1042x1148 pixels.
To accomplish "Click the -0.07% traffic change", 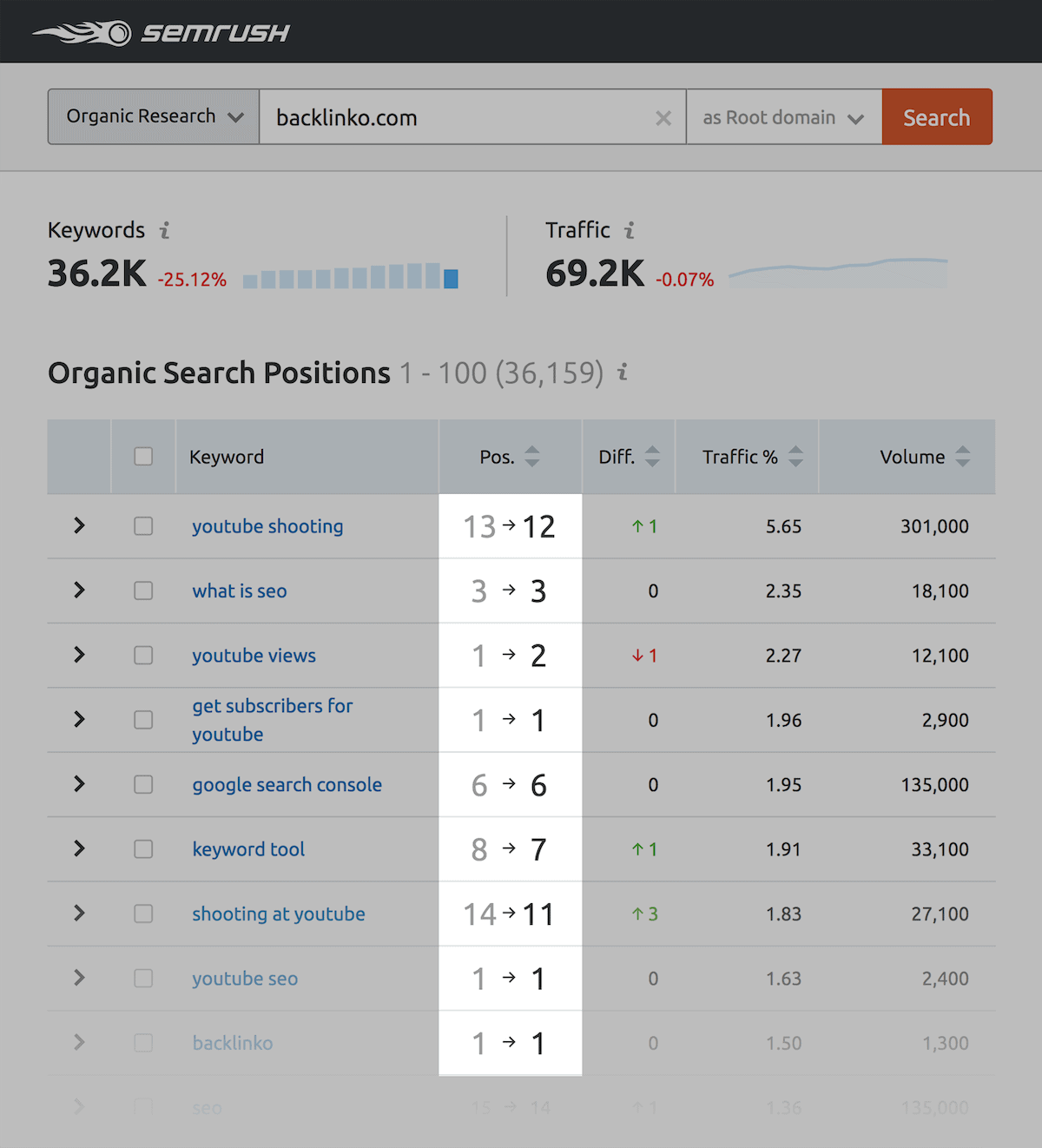I will (685, 280).
